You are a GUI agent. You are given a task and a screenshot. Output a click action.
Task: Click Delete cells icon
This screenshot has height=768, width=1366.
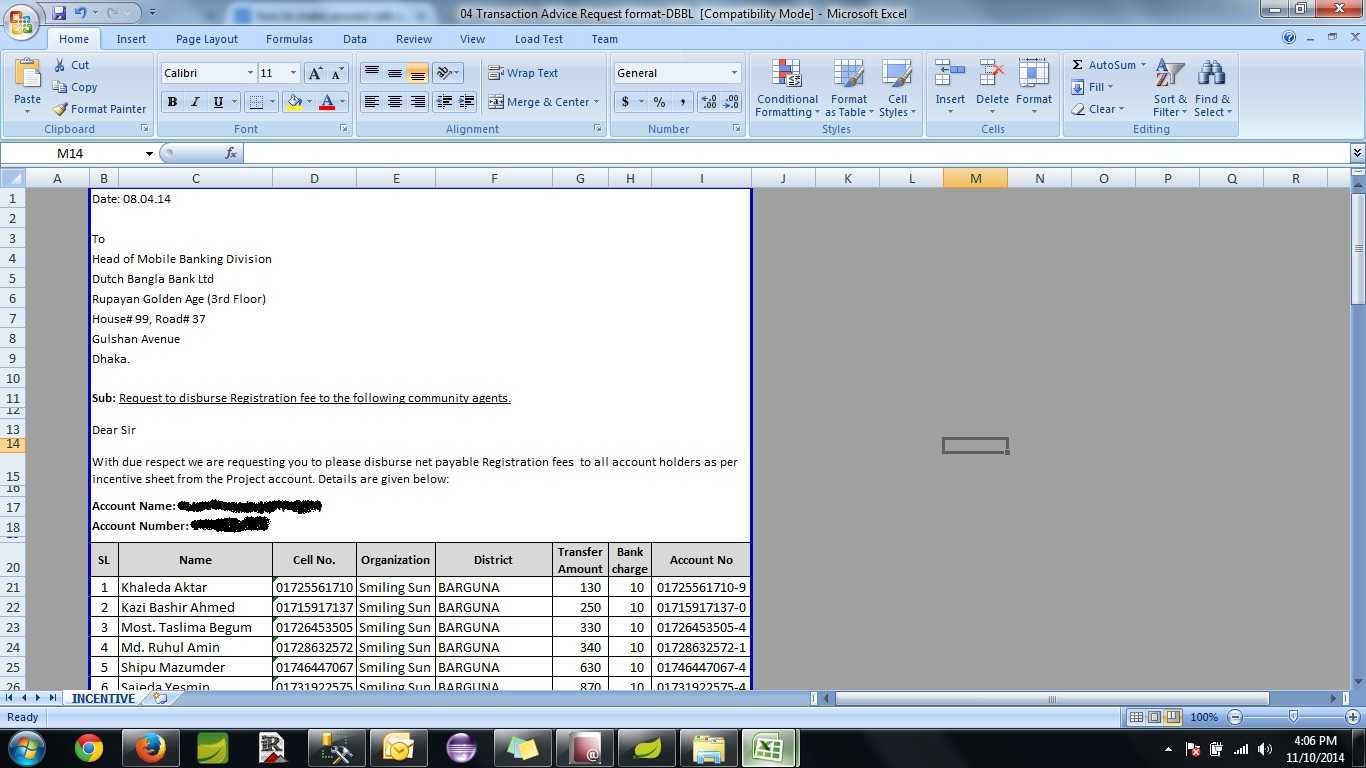point(992,74)
